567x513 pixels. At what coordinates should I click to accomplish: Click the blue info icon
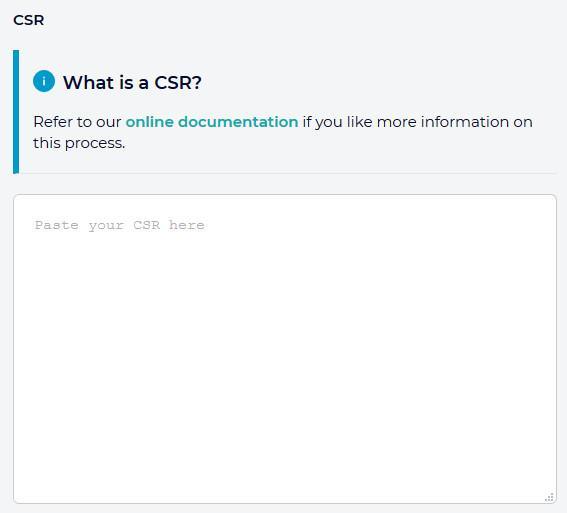tap(44, 81)
